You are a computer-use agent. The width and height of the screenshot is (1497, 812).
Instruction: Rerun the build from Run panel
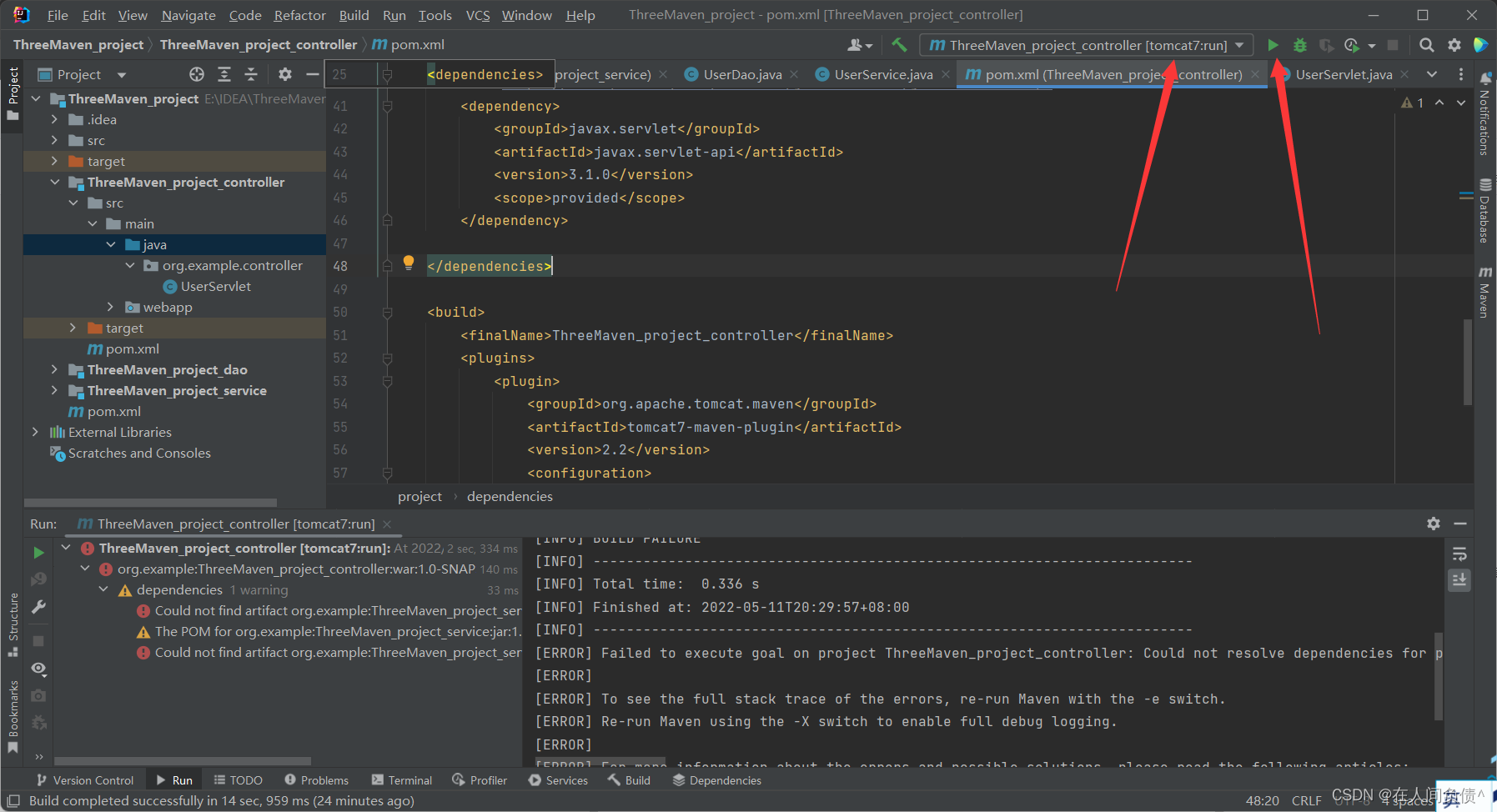pyautogui.click(x=38, y=552)
